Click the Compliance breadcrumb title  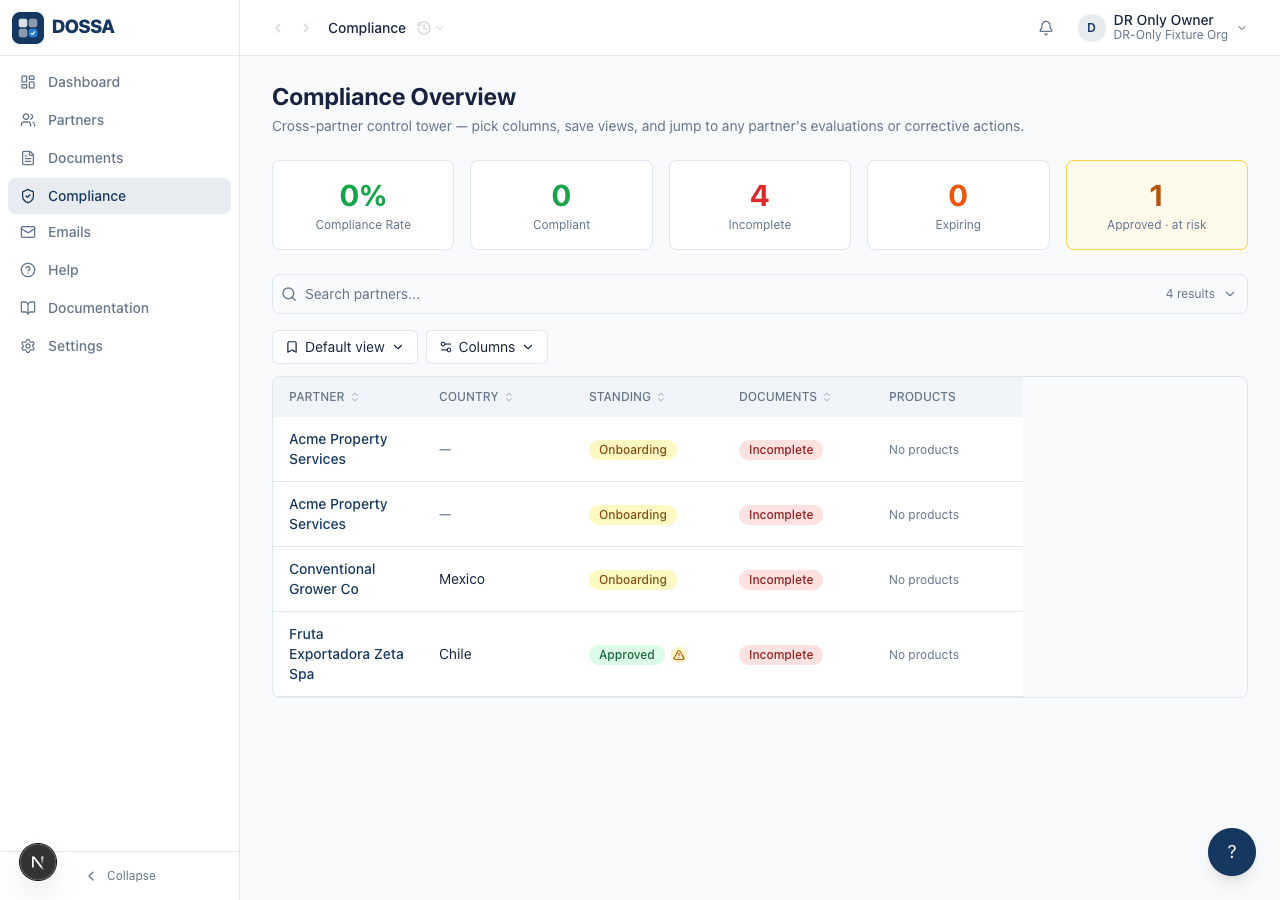pos(367,28)
